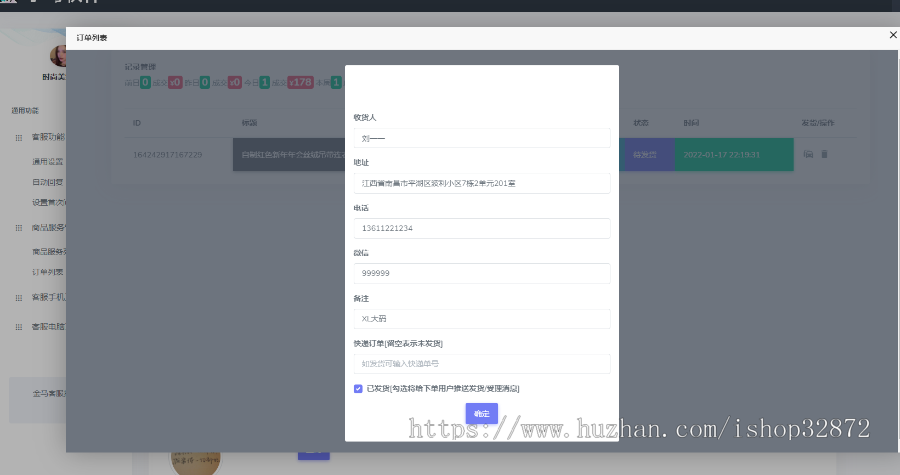
Task: Click the order product title cell
Action: (x=289, y=154)
